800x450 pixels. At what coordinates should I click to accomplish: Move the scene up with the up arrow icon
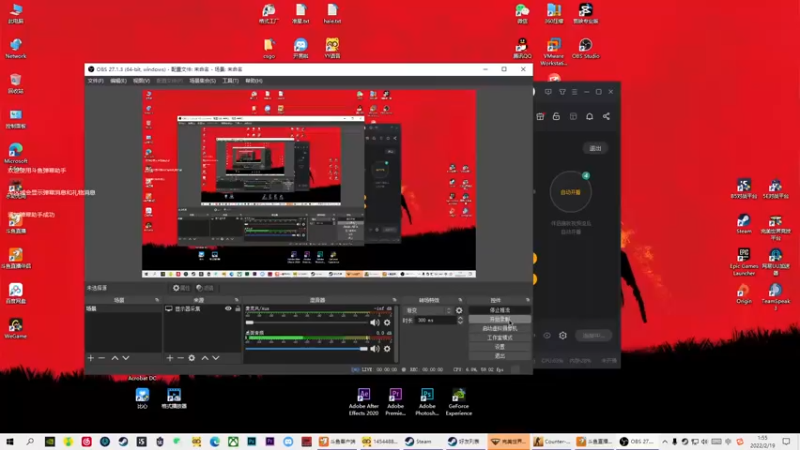tap(115, 358)
